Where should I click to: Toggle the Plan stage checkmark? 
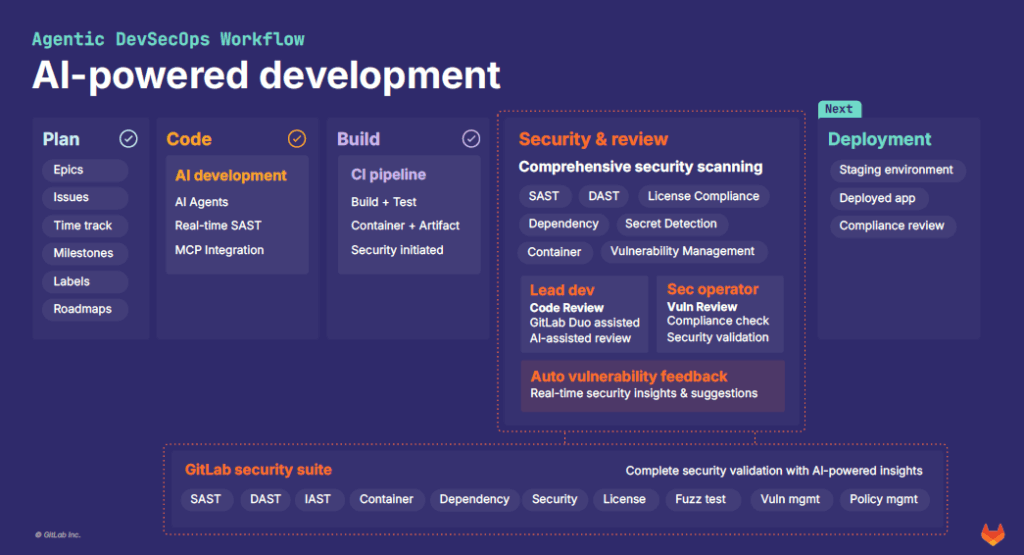tap(128, 139)
